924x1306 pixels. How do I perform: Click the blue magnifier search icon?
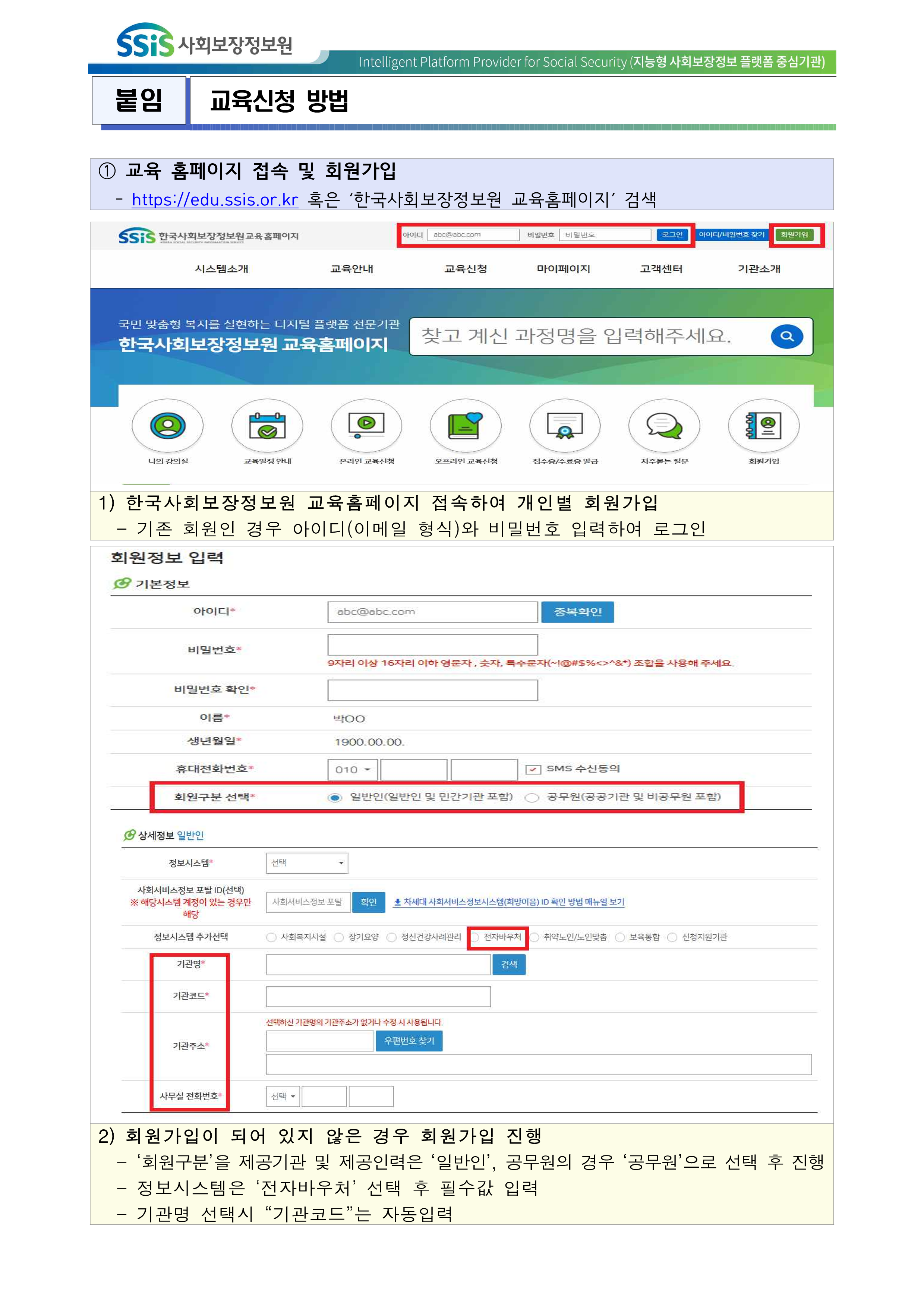[787, 336]
